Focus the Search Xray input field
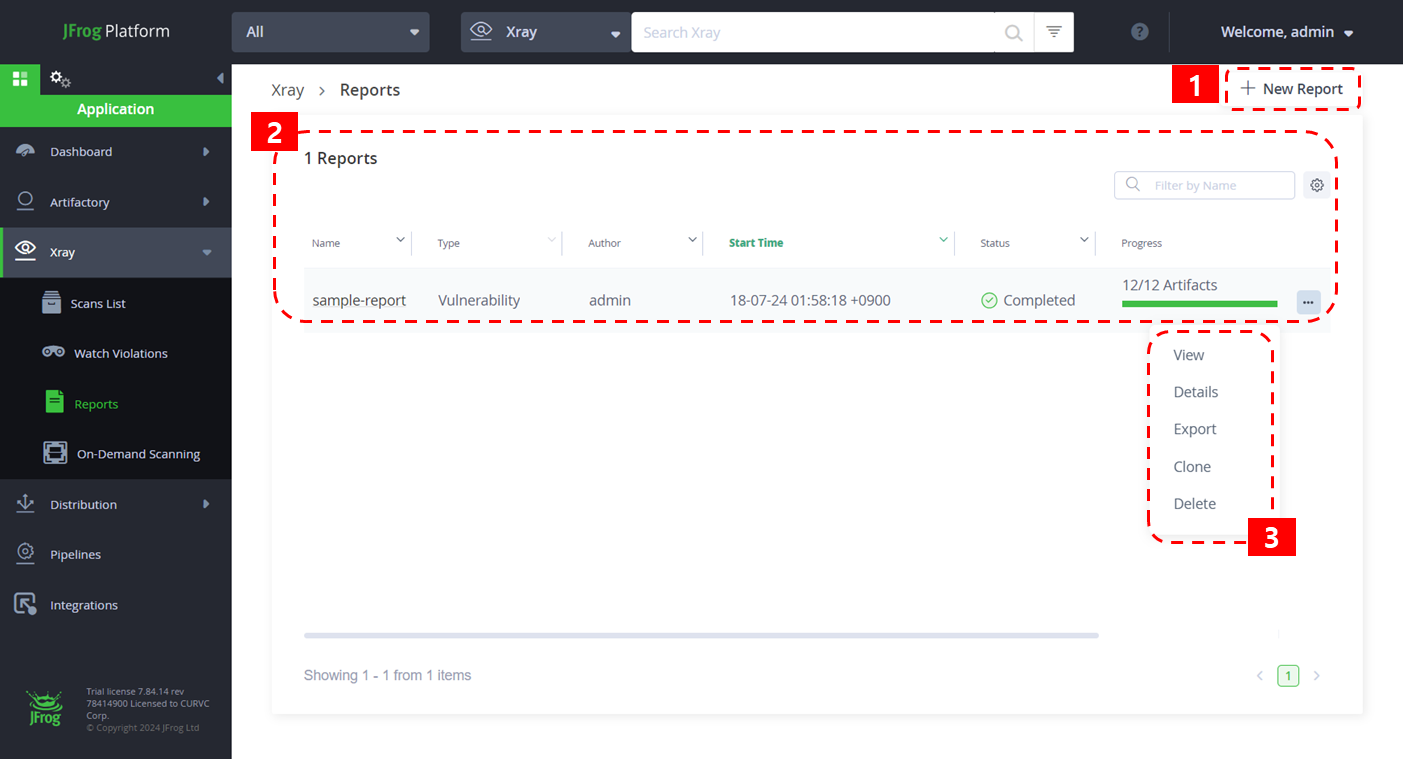Screen dimensions: 1403x759 [815, 32]
